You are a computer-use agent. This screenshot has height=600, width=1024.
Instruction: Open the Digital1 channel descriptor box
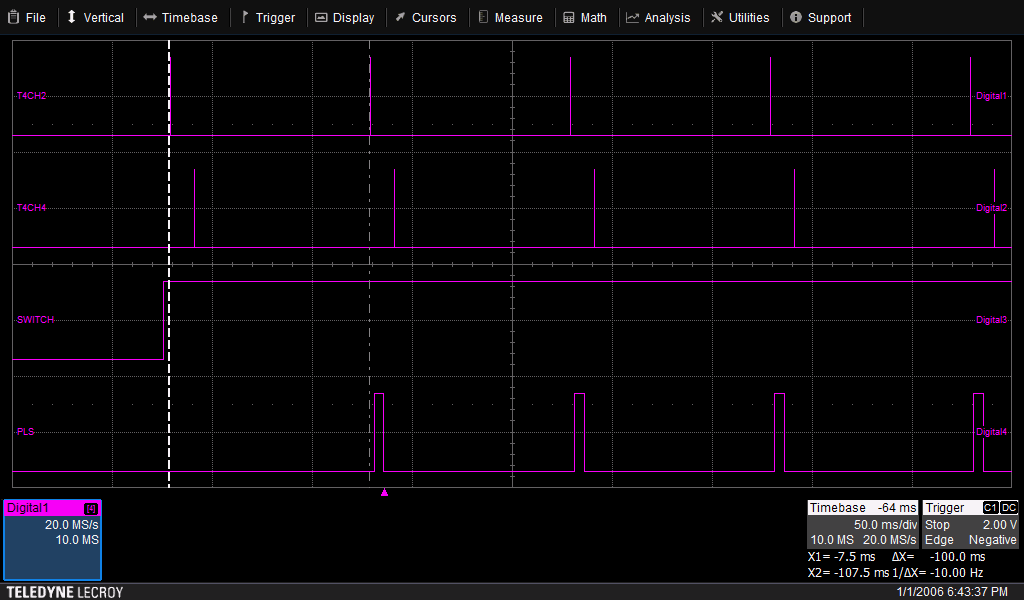[52, 540]
